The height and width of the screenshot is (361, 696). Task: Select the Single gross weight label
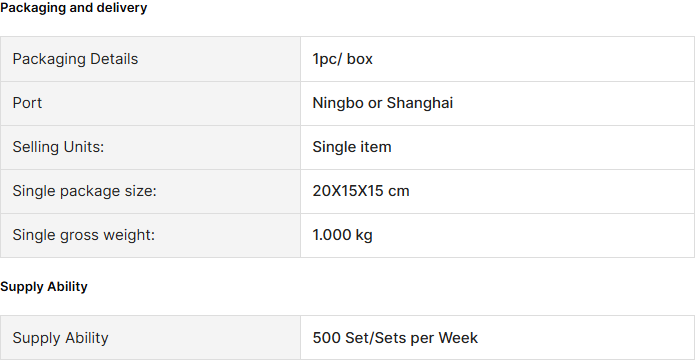tap(83, 235)
